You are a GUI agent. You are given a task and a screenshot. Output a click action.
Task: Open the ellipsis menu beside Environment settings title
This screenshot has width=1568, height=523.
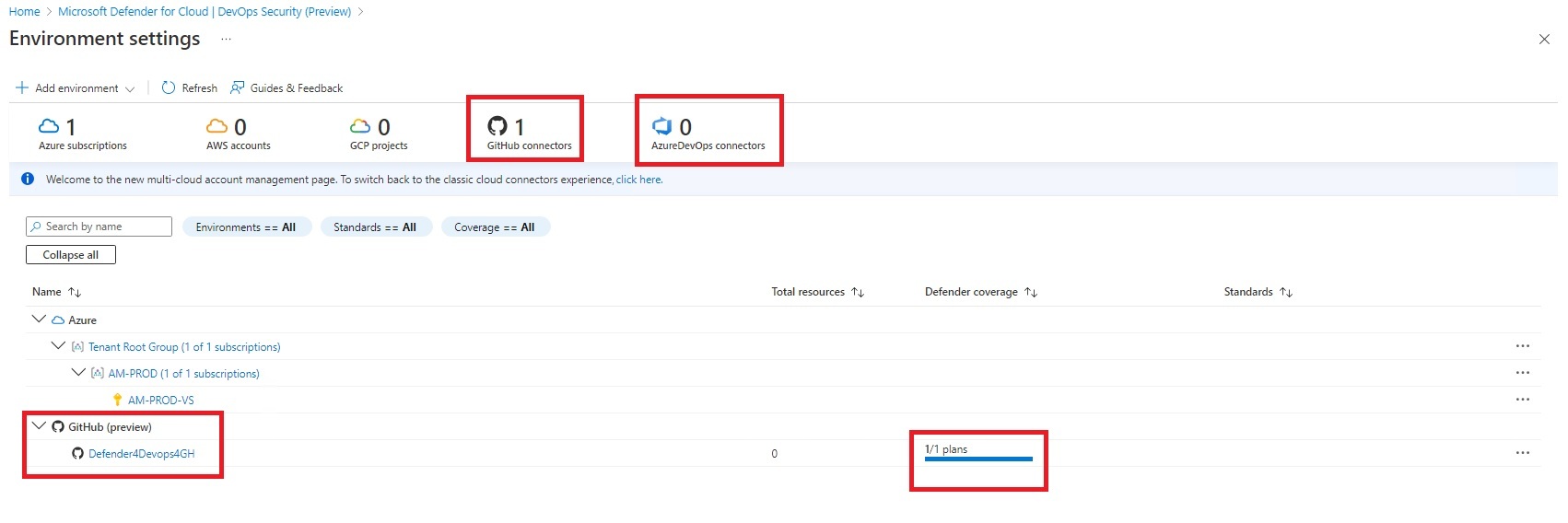(x=226, y=39)
